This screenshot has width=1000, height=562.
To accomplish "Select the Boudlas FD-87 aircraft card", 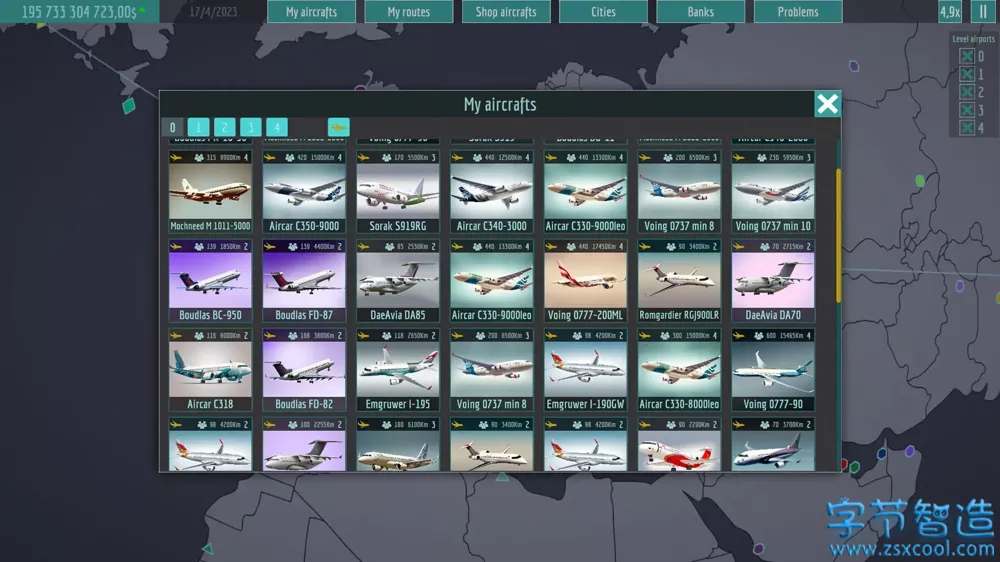I will pyautogui.click(x=304, y=281).
